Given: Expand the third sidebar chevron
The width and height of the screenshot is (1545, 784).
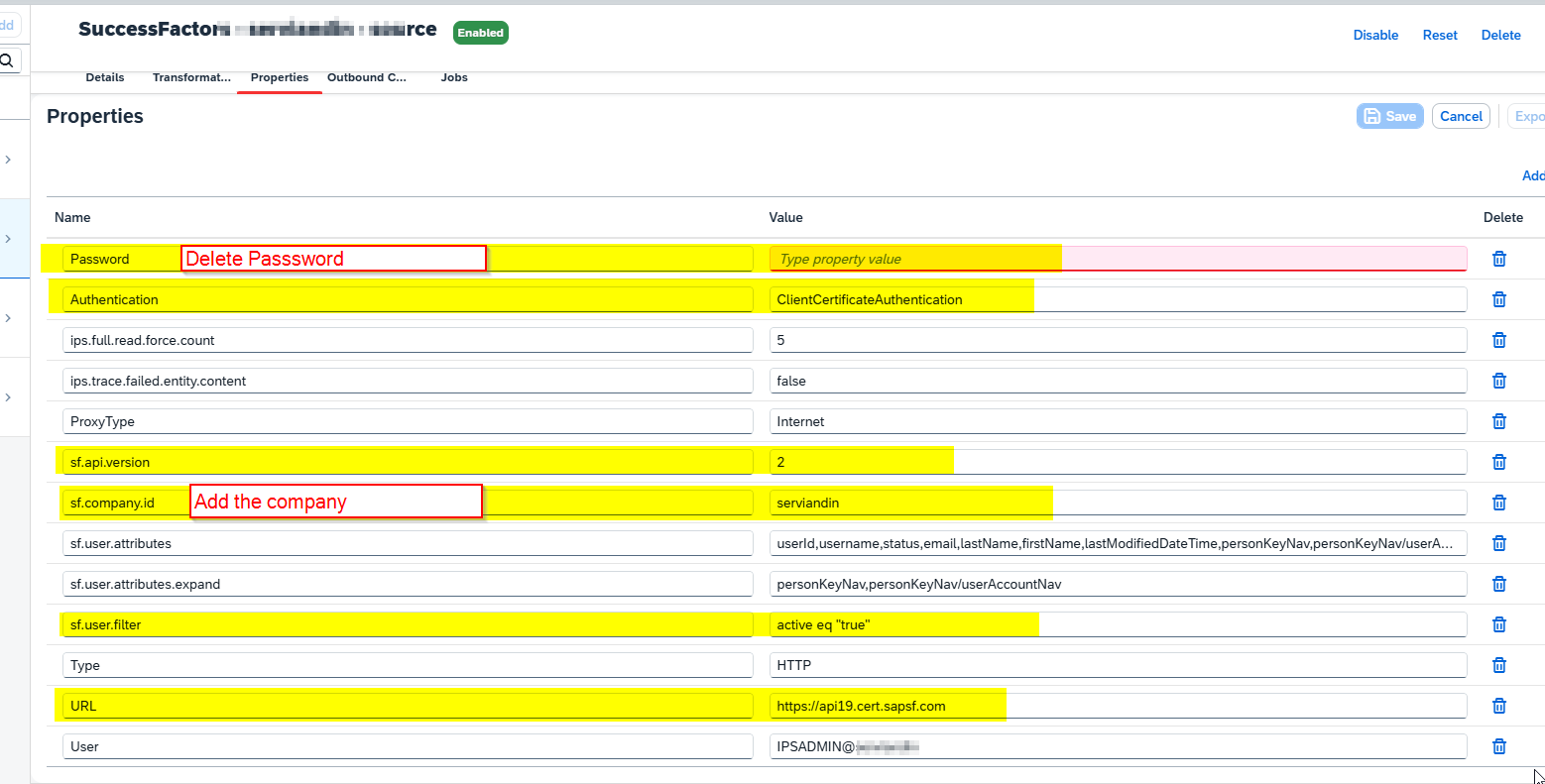Looking at the screenshot, I should (x=8, y=318).
